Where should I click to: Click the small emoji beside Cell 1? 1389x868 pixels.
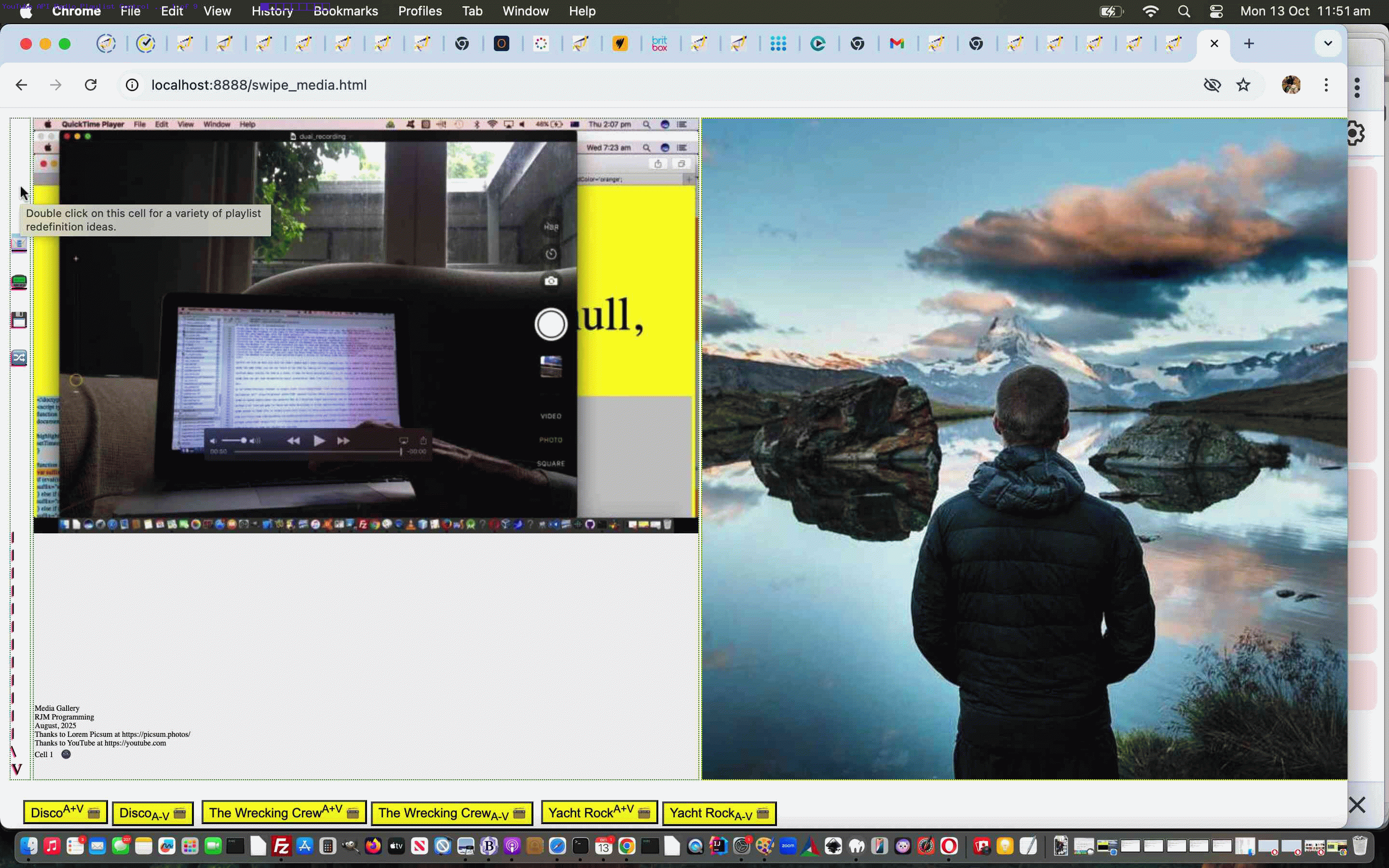coord(66,754)
